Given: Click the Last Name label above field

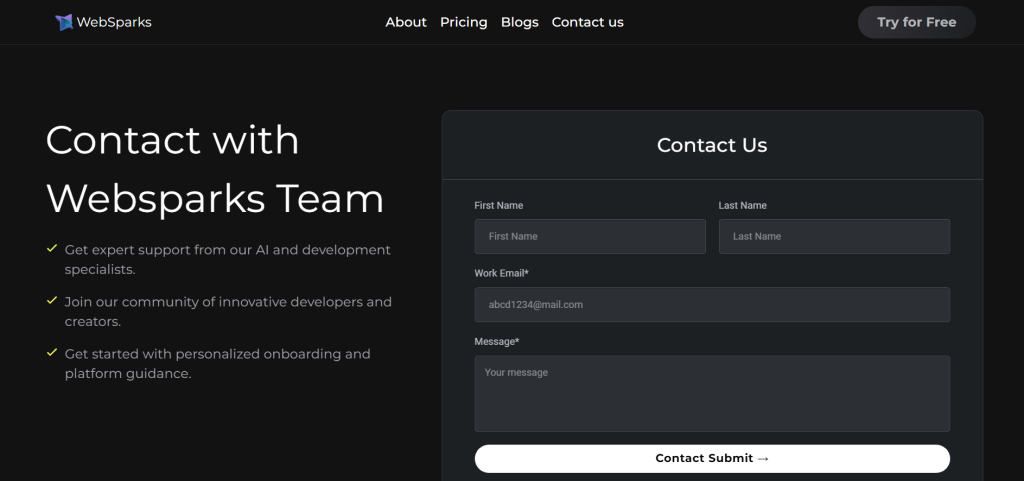Looking at the screenshot, I should (743, 206).
